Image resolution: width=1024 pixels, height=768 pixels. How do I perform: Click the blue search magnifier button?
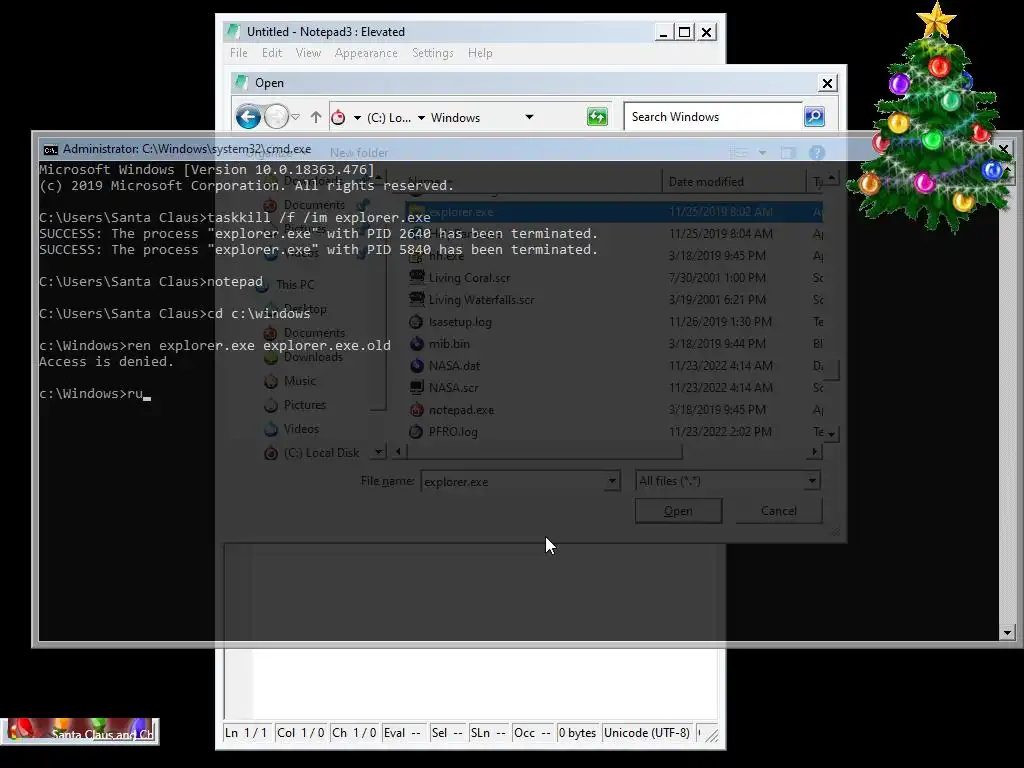(x=814, y=117)
